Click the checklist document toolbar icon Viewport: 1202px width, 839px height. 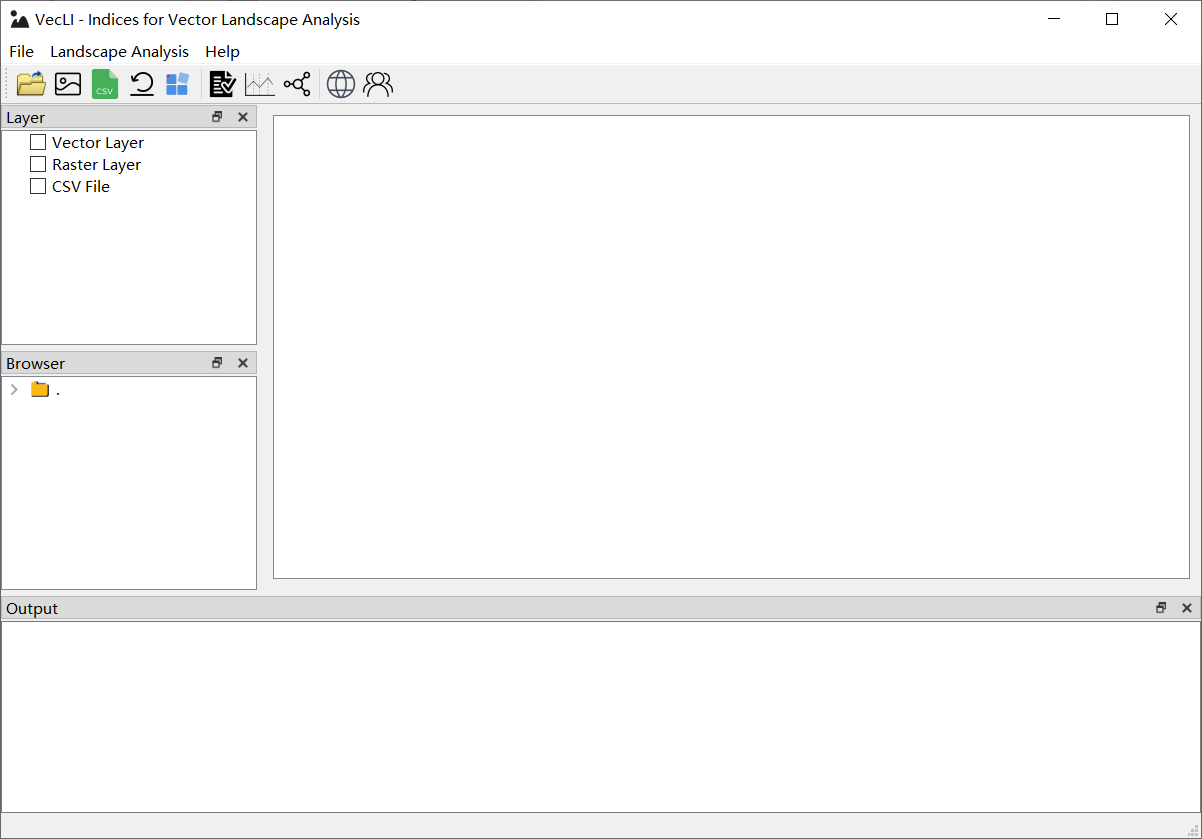(x=222, y=84)
